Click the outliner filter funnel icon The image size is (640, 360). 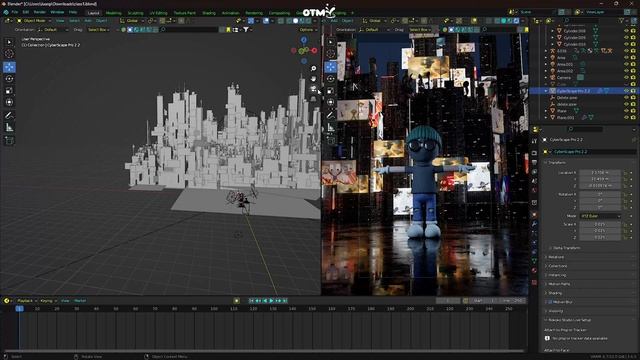point(622,20)
